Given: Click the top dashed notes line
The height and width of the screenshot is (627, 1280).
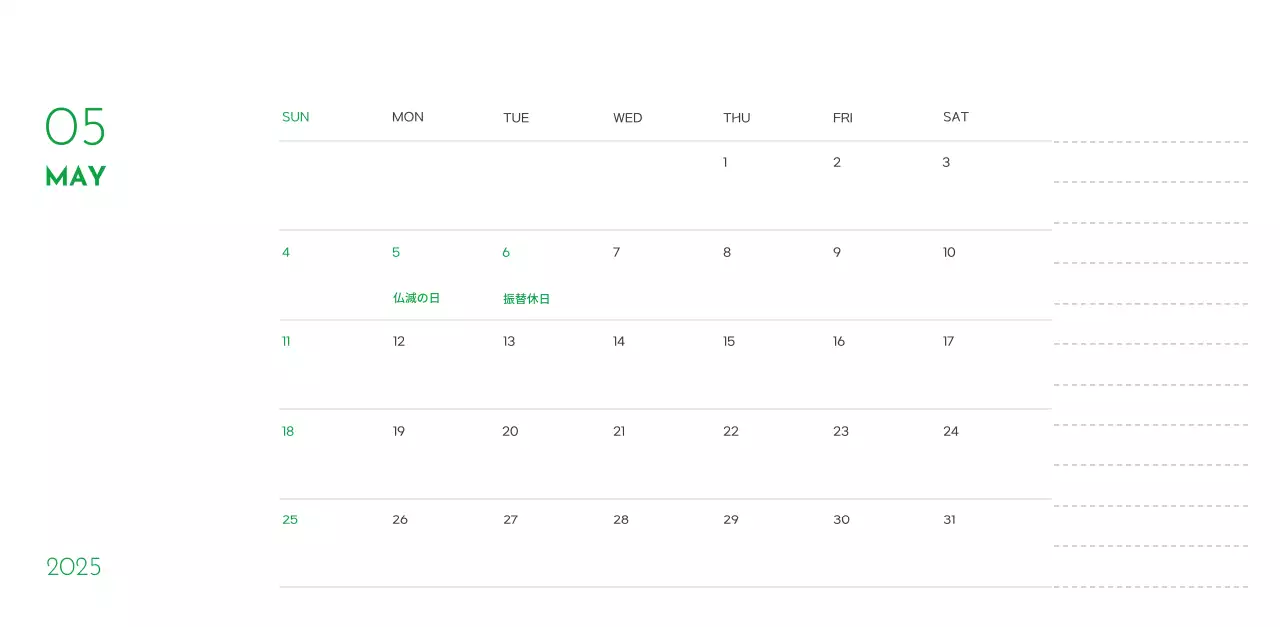Looking at the screenshot, I should pos(1150,142).
